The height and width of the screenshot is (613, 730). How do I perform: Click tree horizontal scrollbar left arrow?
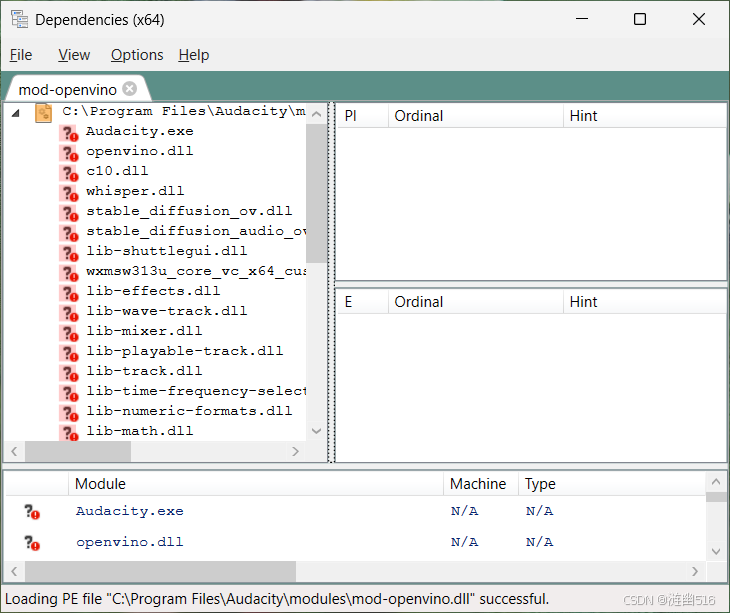(x=14, y=451)
